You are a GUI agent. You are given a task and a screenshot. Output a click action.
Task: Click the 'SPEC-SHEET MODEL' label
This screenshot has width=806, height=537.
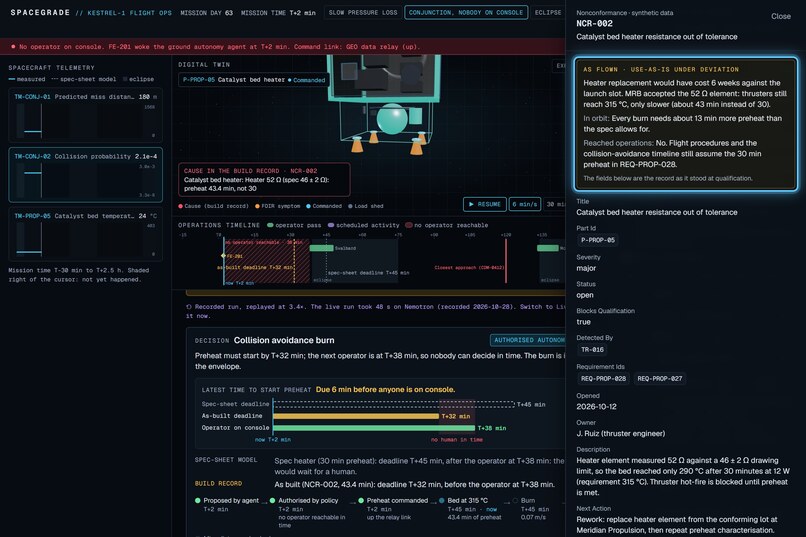226,460
